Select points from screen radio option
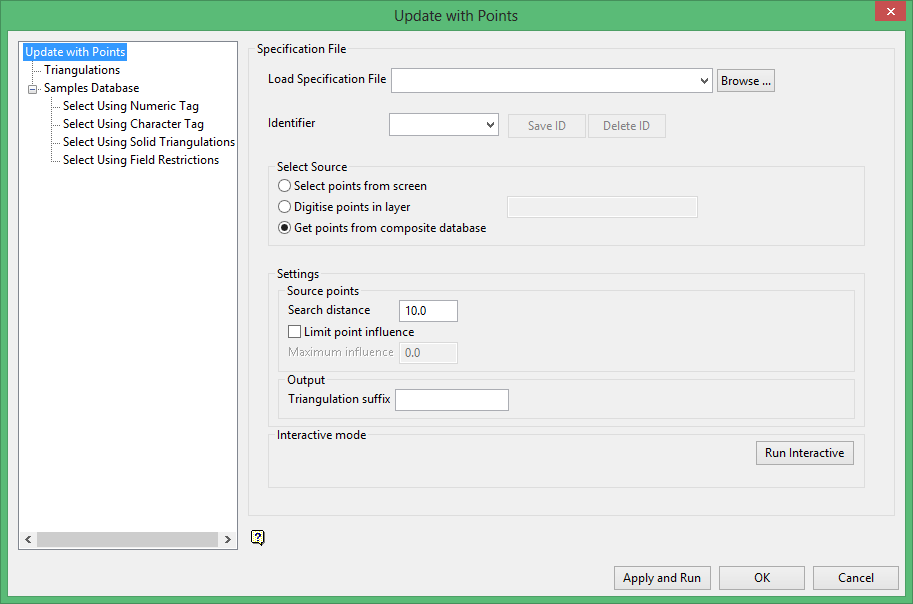 pyautogui.click(x=286, y=186)
